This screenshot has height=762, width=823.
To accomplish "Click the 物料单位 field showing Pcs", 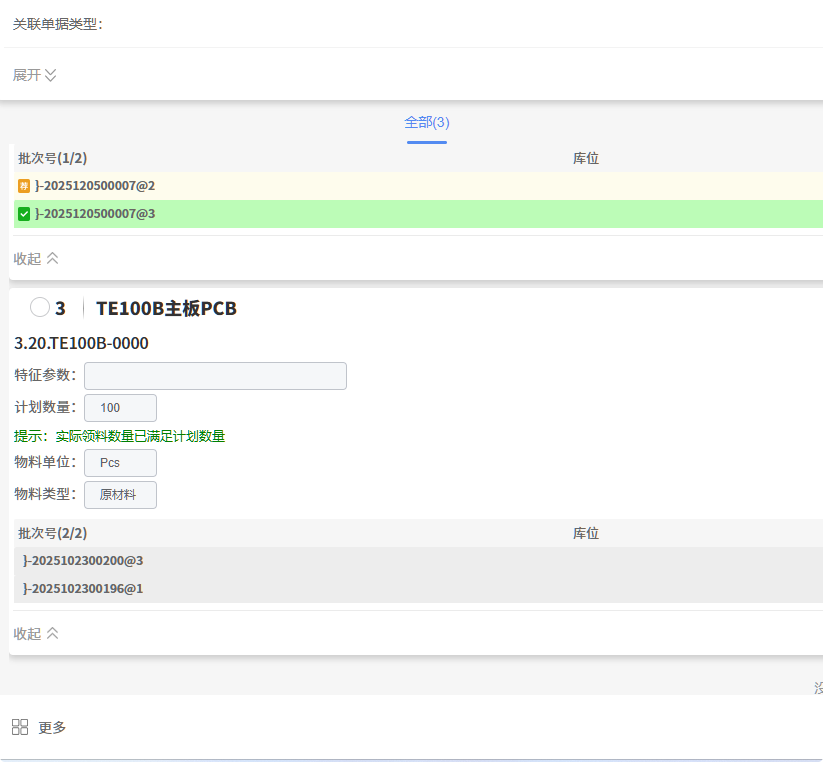I will point(120,463).
